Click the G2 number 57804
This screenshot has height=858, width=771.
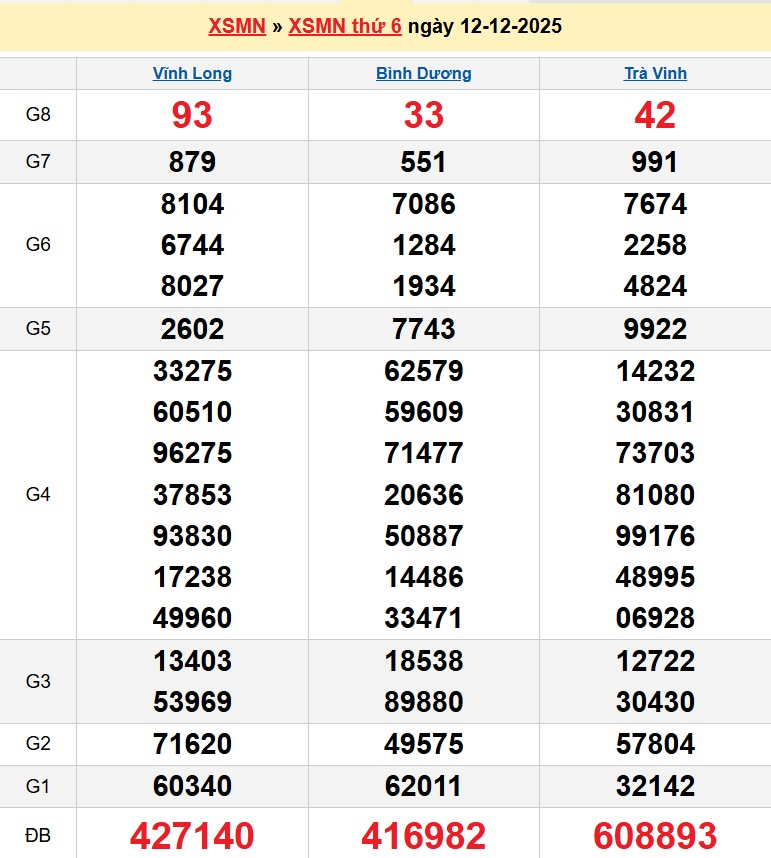(x=655, y=744)
